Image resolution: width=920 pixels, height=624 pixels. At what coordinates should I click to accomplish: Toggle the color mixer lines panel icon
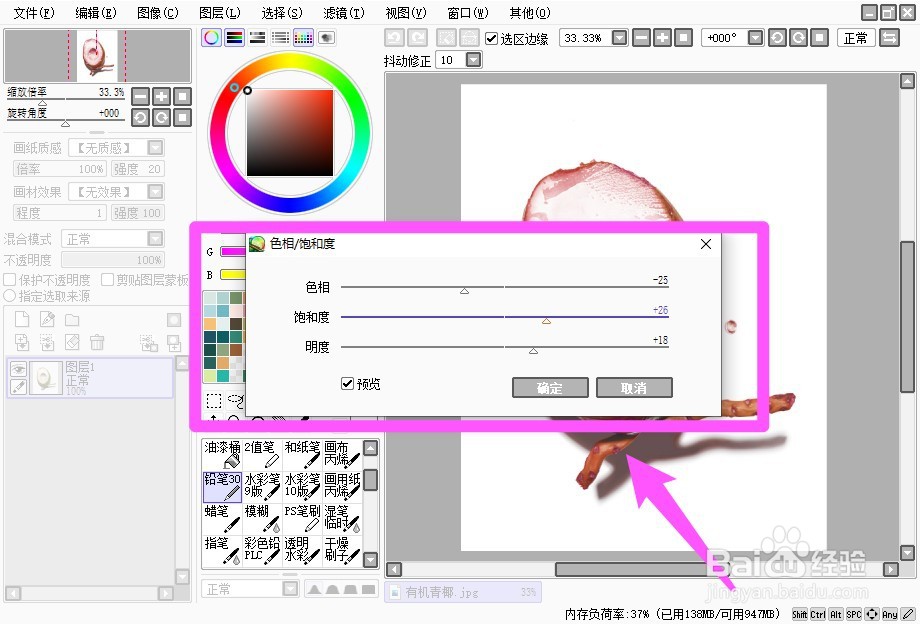(280, 38)
